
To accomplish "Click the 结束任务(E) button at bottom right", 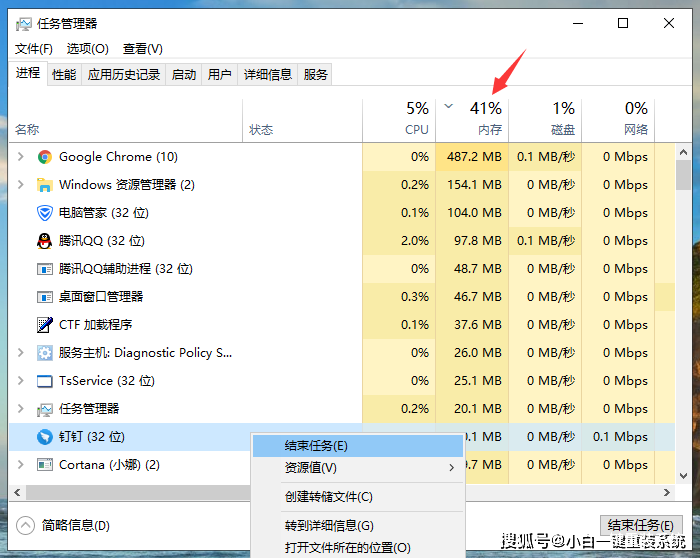I will (641, 526).
